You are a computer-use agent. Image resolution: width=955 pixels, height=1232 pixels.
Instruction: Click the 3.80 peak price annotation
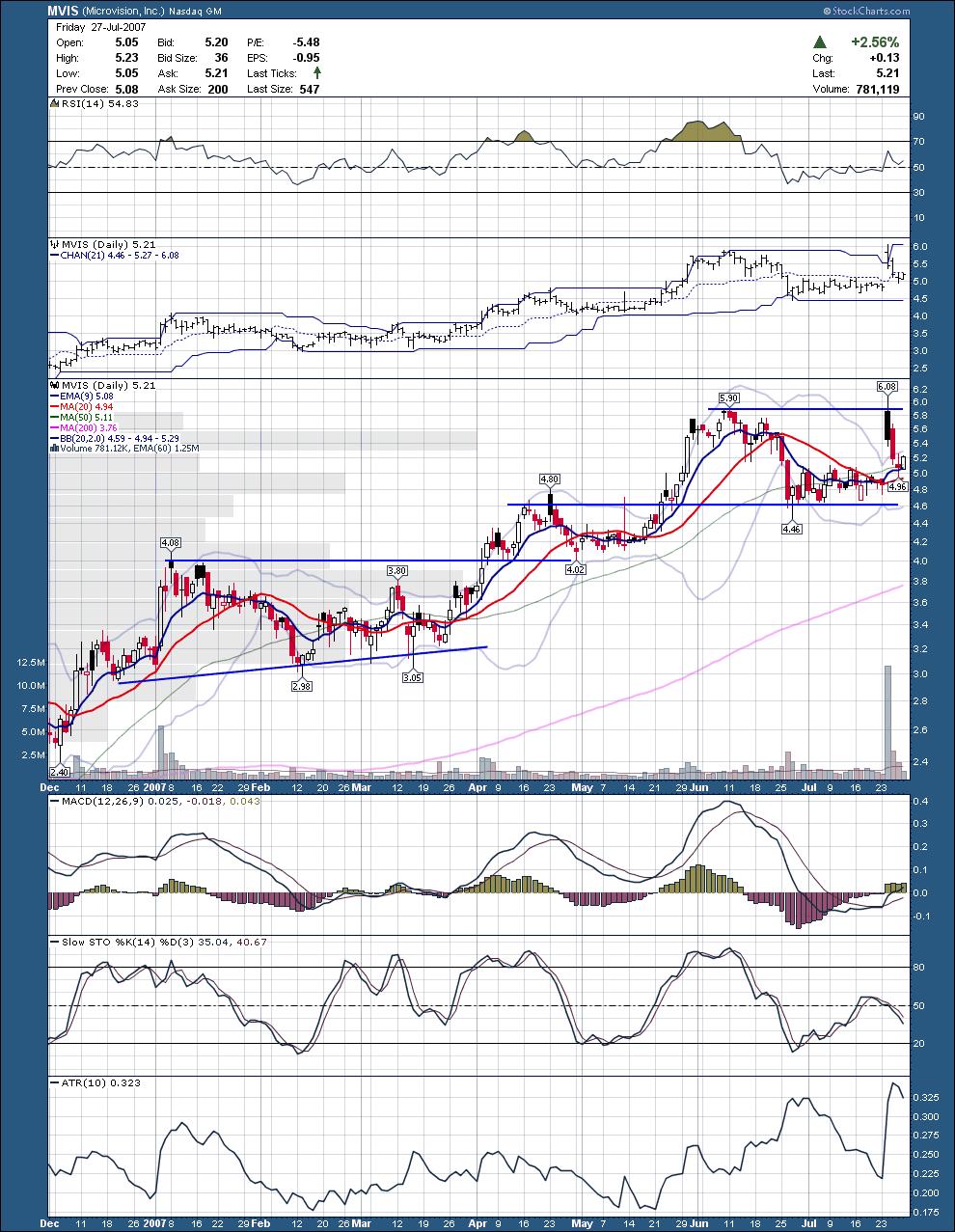point(396,571)
